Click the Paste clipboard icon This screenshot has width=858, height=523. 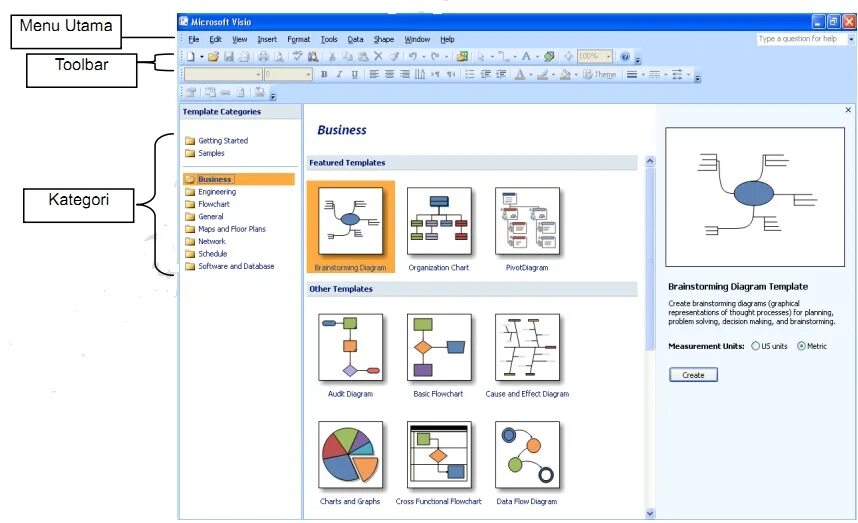pos(363,56)
